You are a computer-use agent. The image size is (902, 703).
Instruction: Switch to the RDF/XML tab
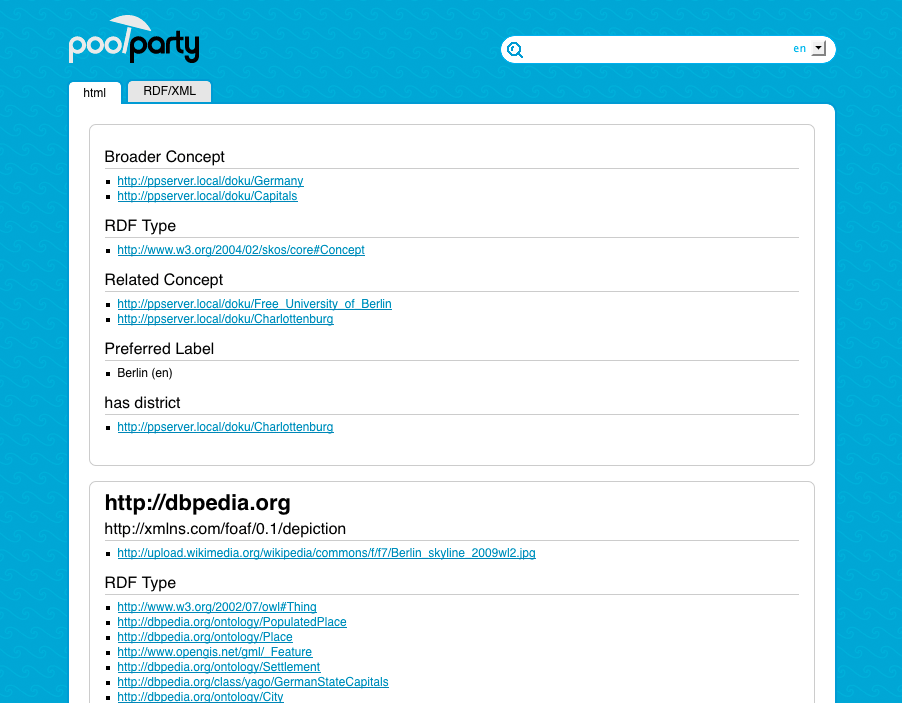pyautogui.click(x=169, y=91)
